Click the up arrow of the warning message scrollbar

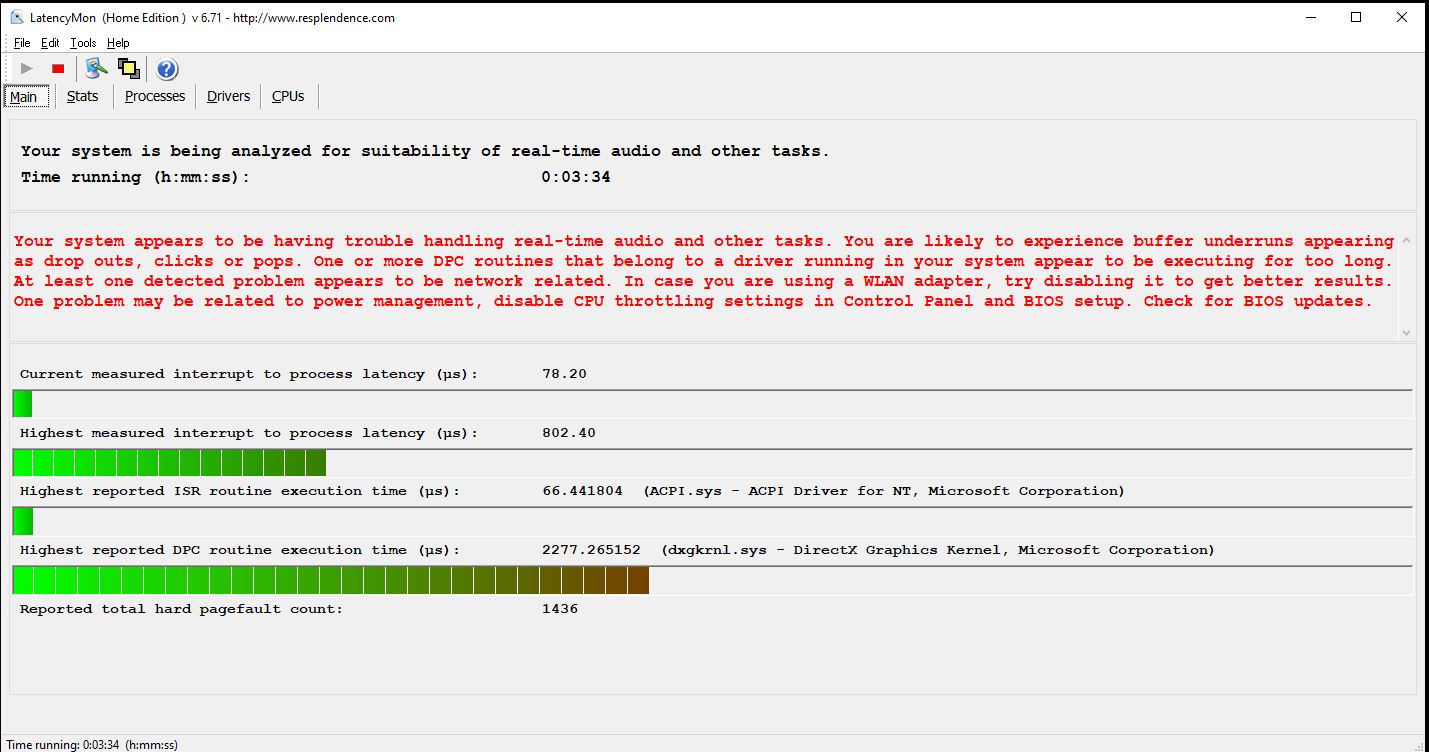coord(1407,241)
